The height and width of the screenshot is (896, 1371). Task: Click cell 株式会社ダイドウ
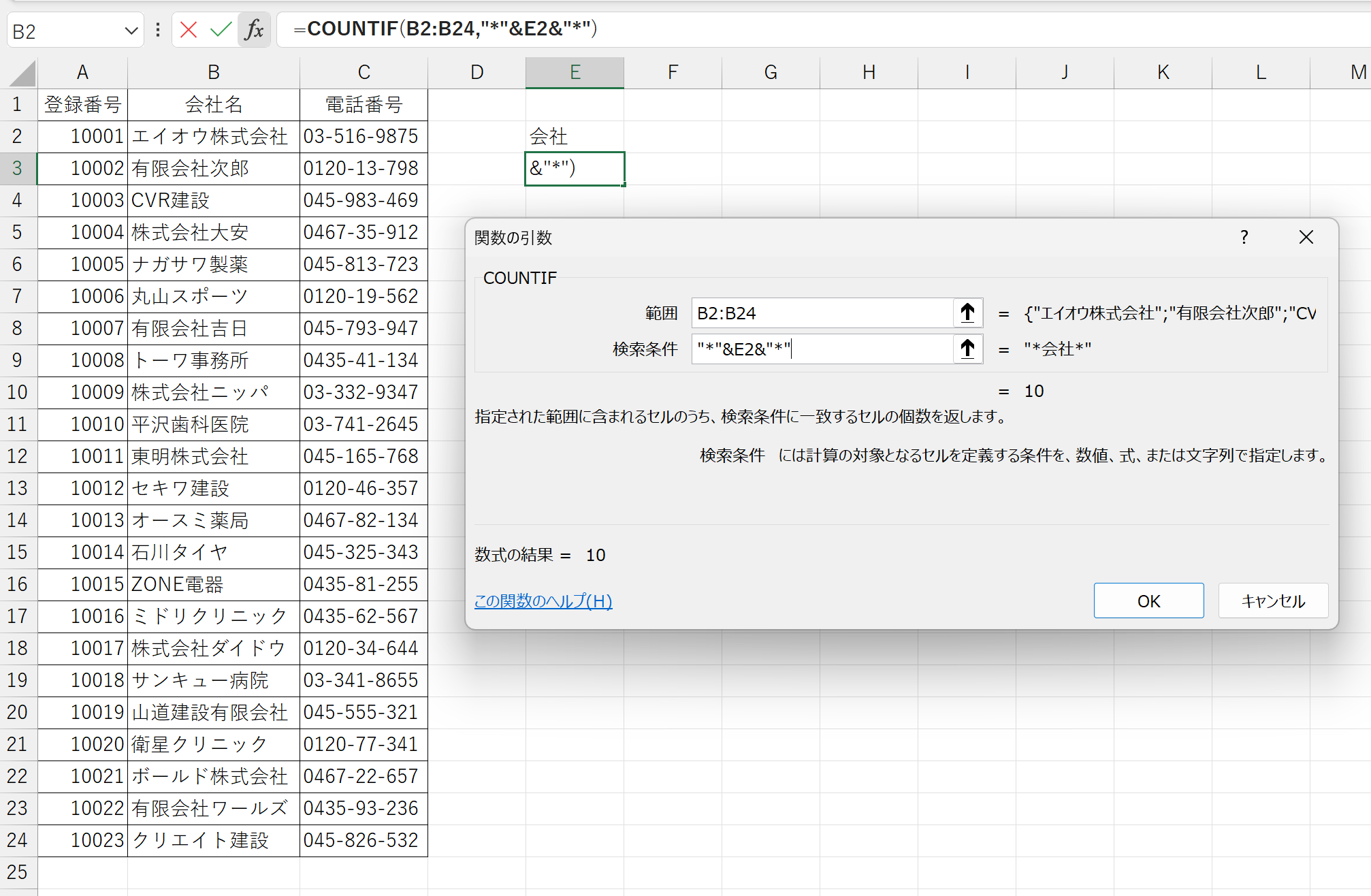[214, 648]
